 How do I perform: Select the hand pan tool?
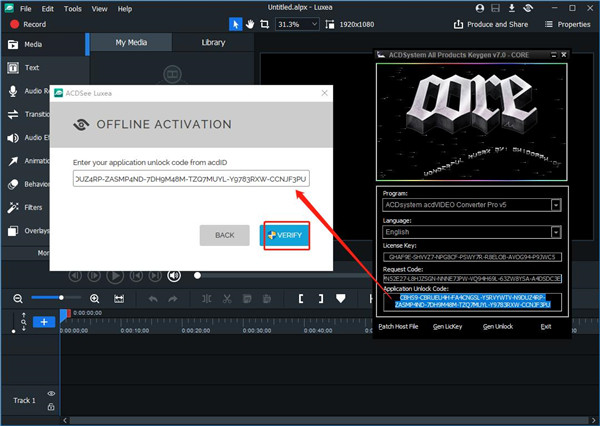250,24
